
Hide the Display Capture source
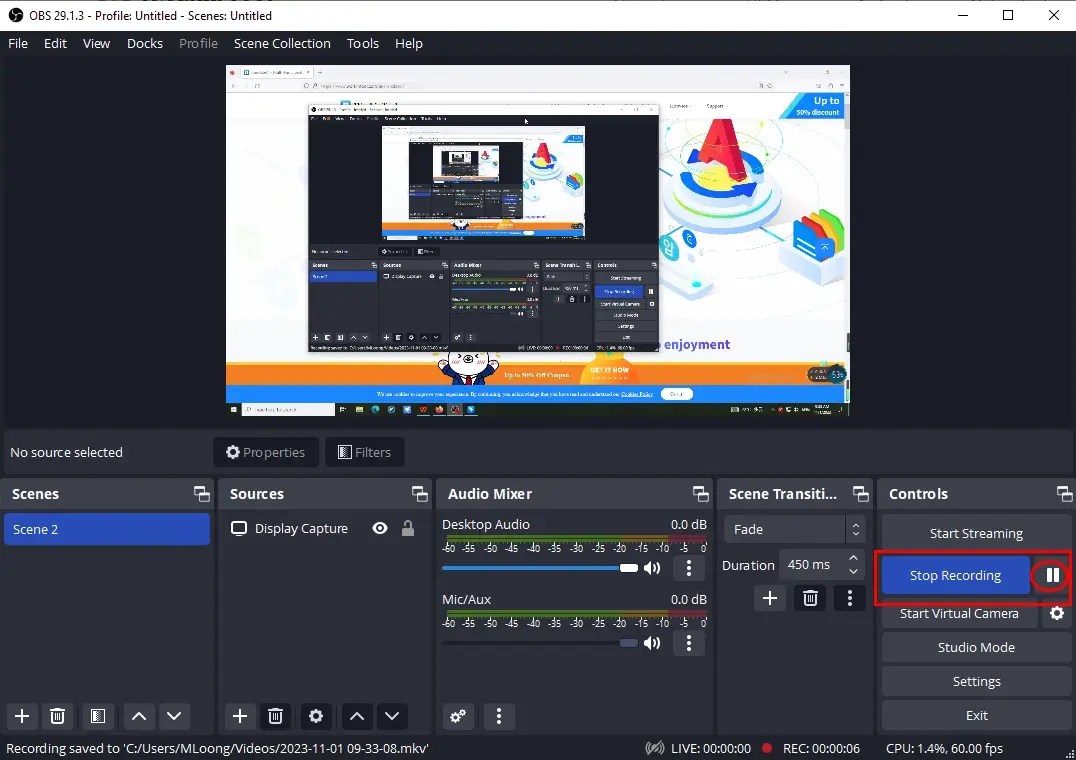point(379,528)
